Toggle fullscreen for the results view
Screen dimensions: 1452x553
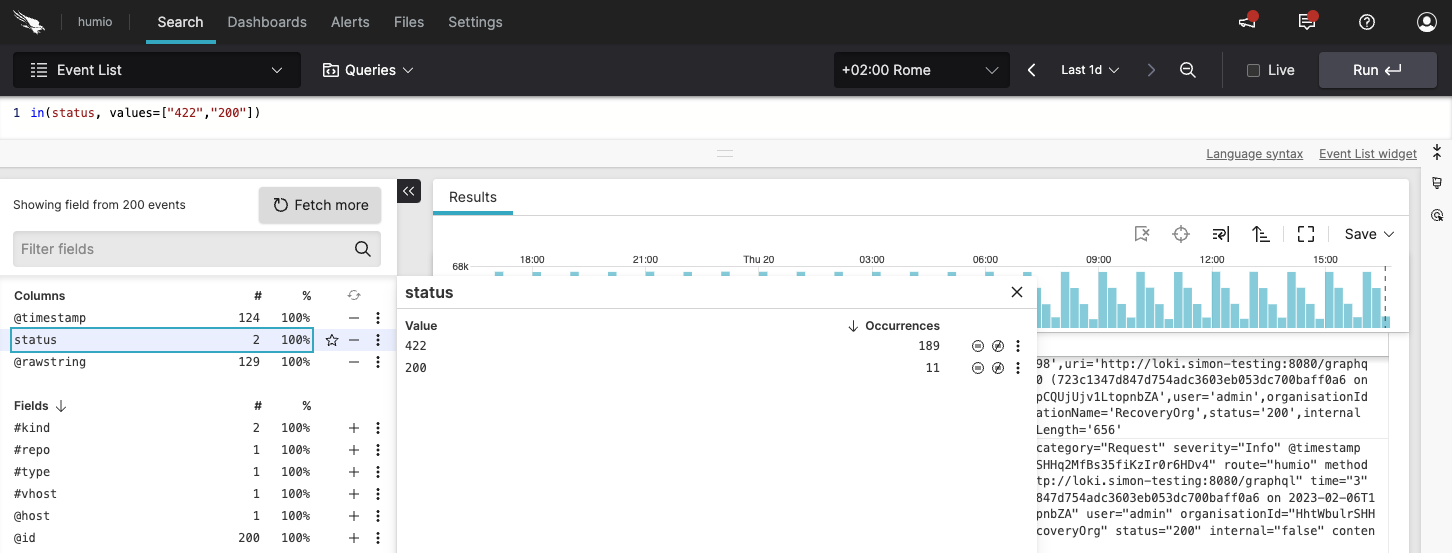(x=1305, y=234)
